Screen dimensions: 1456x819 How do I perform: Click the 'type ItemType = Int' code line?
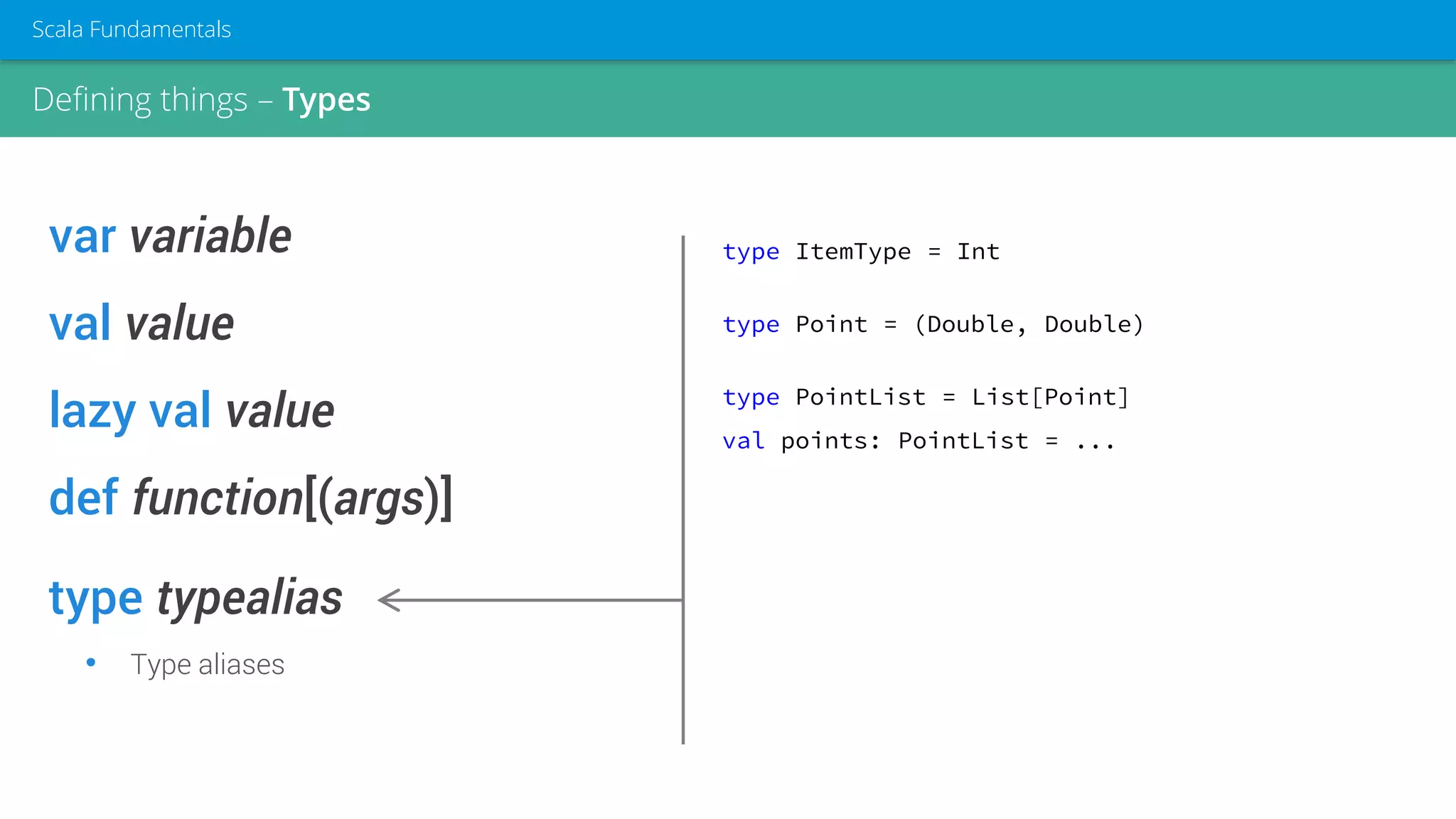[861, 252]
